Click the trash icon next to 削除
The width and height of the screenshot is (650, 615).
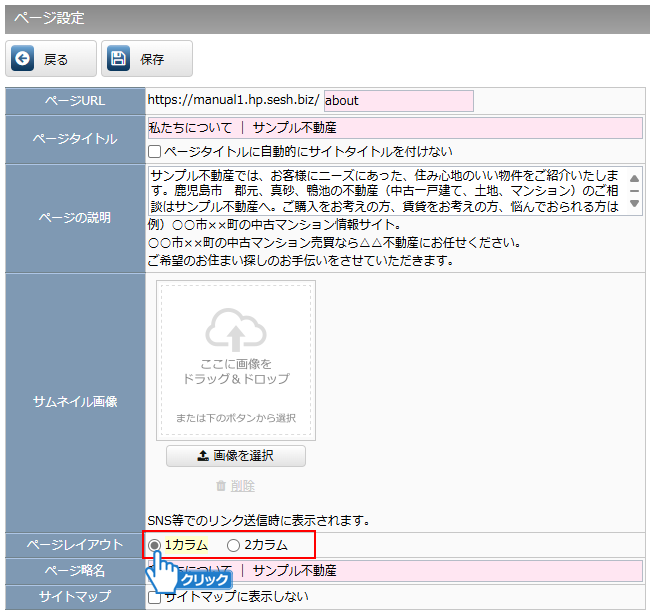tap(220, 486)
